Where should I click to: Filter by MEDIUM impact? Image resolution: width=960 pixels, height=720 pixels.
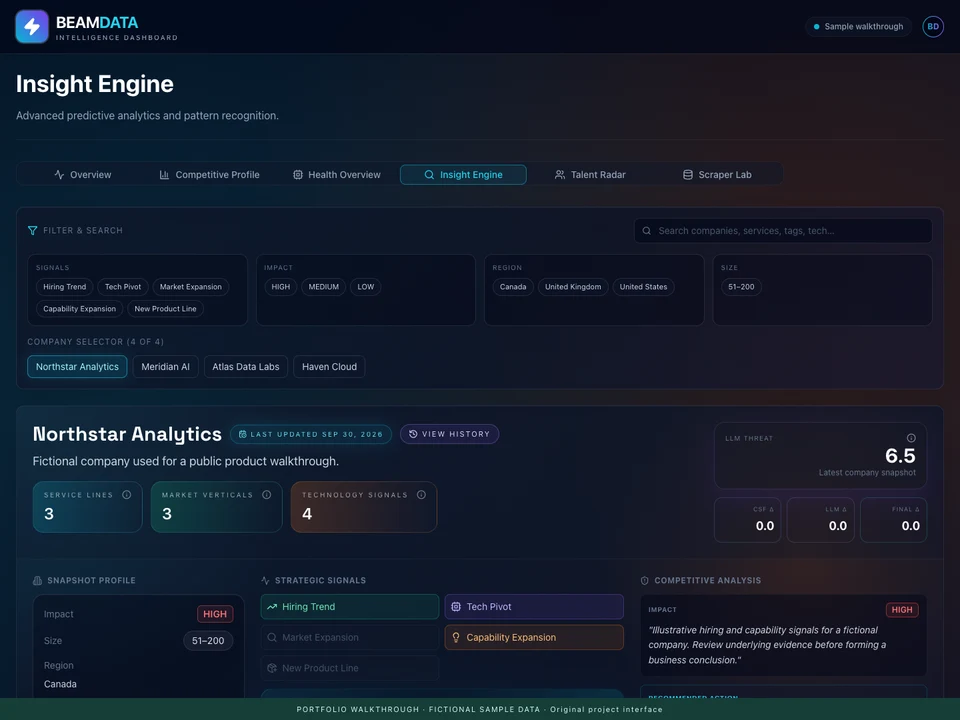click(x=323, y=287)
